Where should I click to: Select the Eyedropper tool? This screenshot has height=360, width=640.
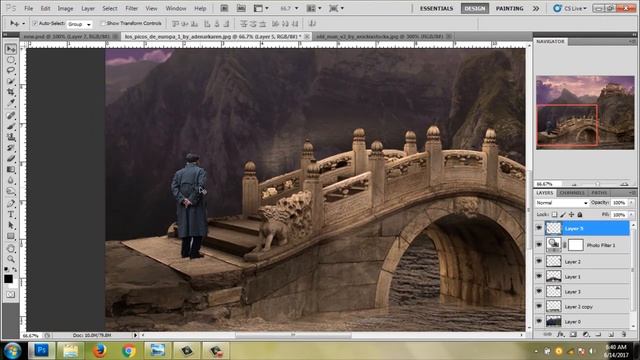pyautogui.click(x=11, y=103)
